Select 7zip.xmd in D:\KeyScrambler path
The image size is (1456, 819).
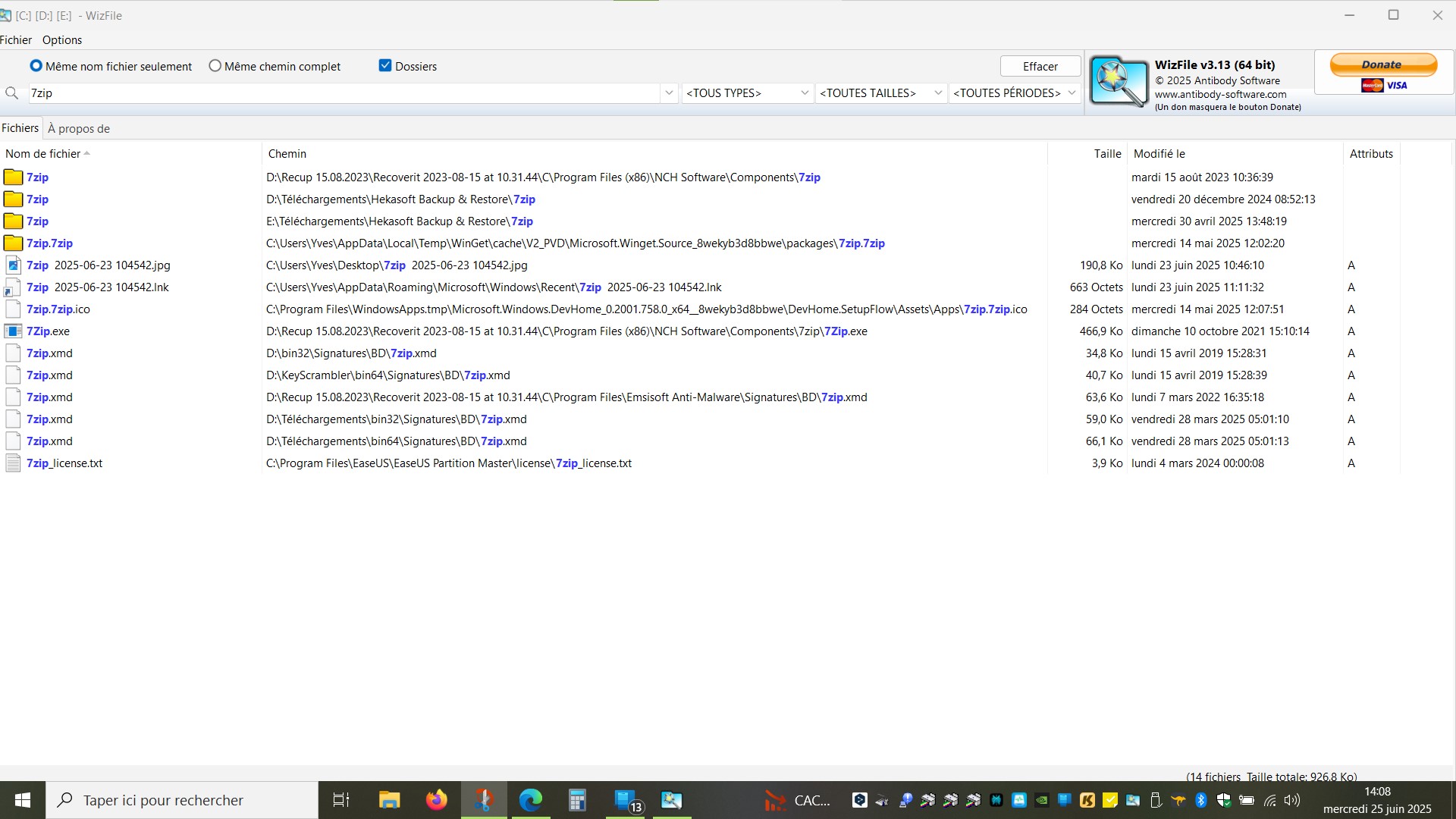(50, 375)
